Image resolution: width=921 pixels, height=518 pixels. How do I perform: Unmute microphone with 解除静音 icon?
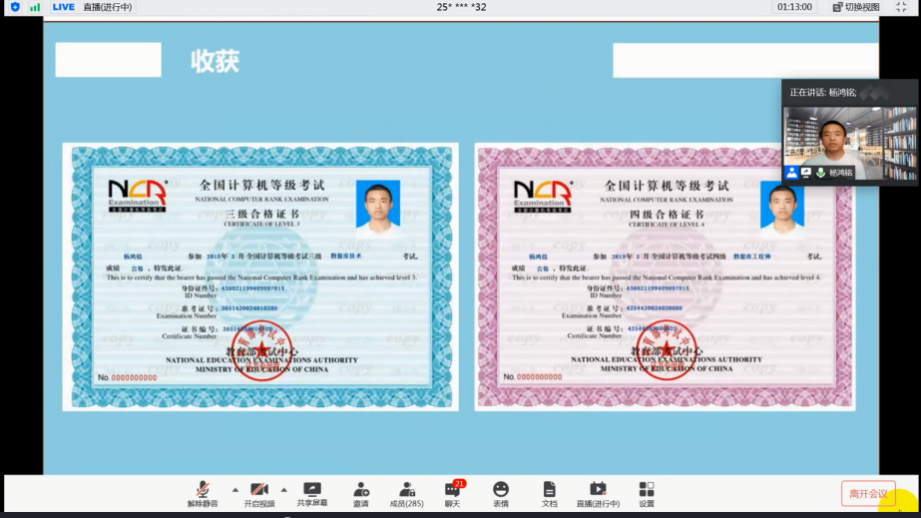[203, 495]
